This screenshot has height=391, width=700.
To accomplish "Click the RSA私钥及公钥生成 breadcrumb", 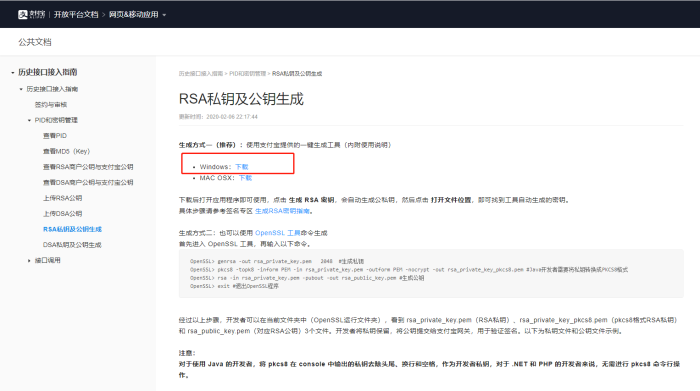I will tap(297, 74).
